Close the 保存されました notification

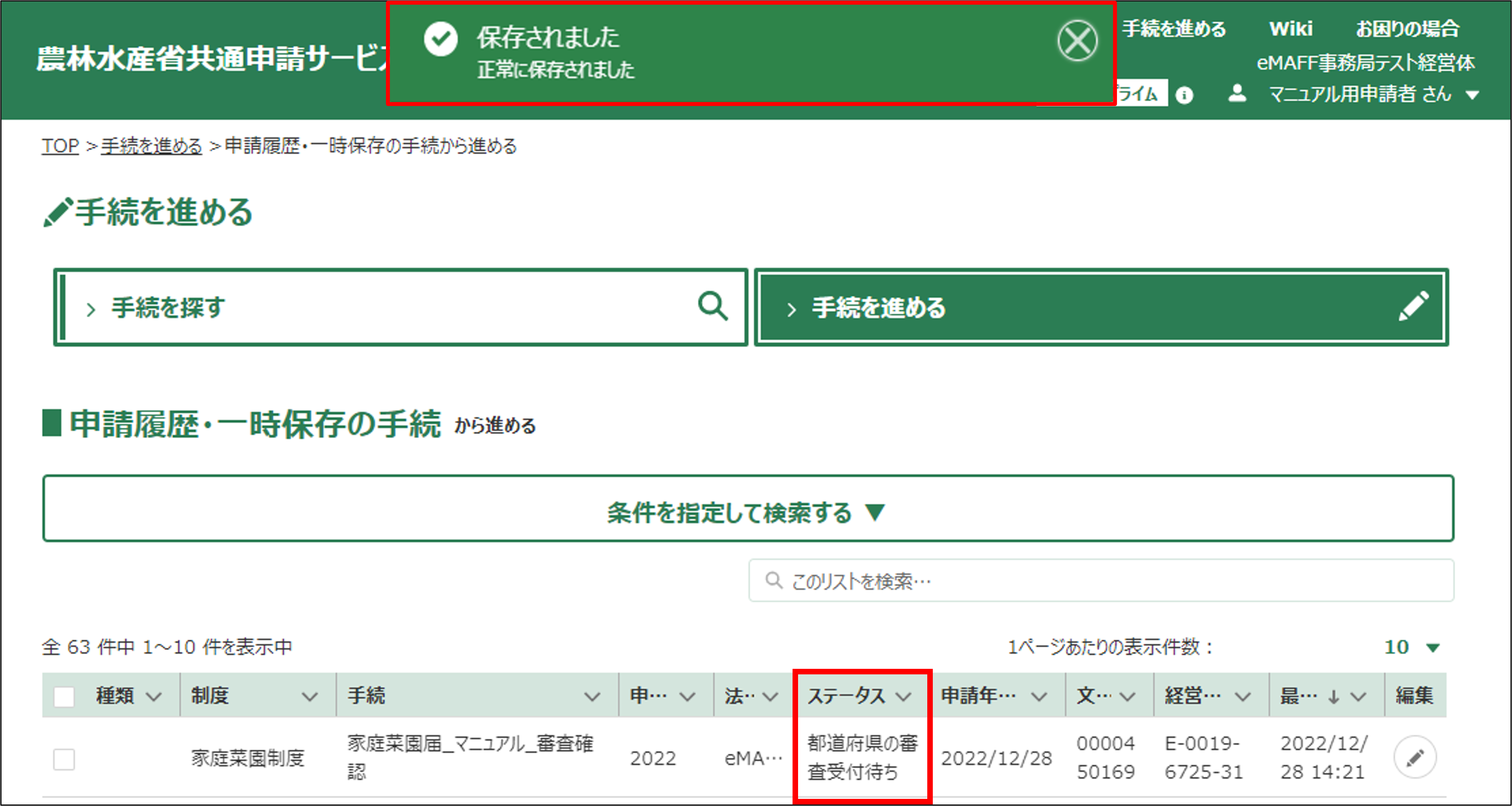tap(1077, 41)
